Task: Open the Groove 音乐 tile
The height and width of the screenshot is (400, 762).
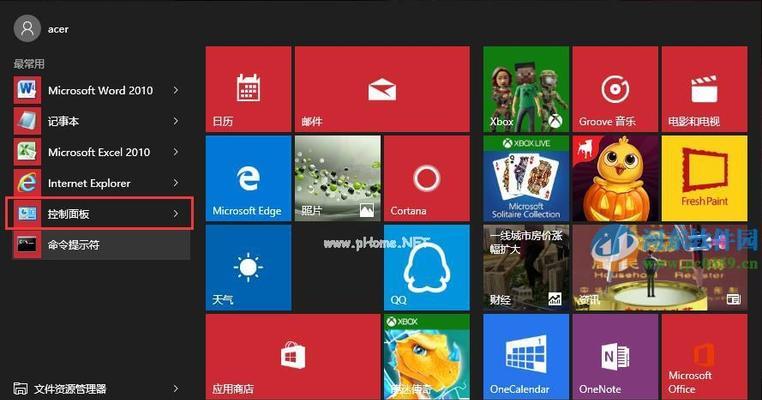Action: (615, 89)
